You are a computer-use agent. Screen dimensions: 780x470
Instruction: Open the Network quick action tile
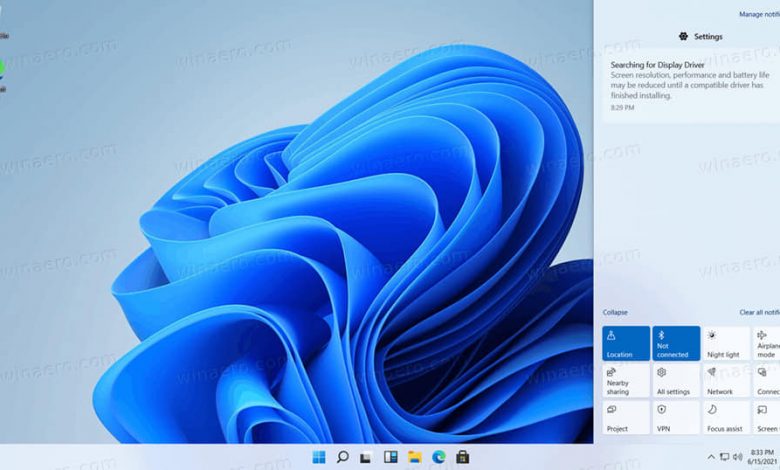[726, 380]
